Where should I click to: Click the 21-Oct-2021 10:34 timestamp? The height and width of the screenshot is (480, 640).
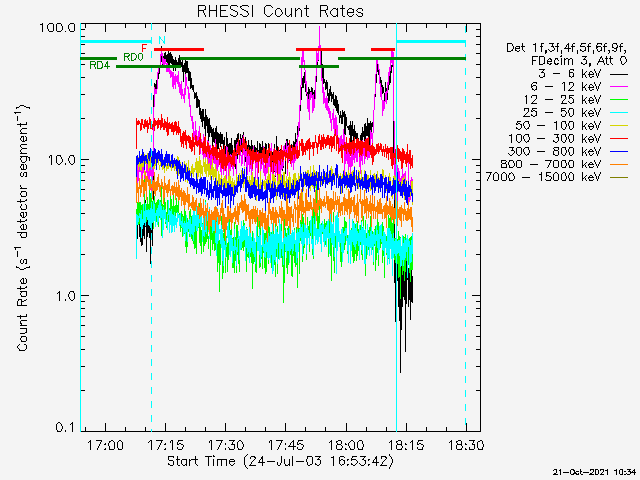(595, 471)
